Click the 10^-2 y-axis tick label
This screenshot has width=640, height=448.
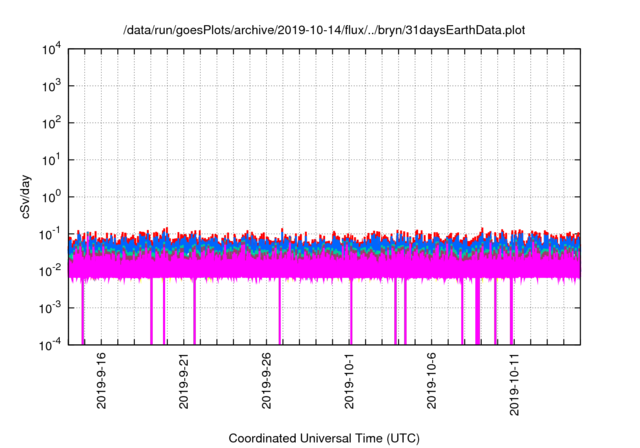tap(50, 271)
